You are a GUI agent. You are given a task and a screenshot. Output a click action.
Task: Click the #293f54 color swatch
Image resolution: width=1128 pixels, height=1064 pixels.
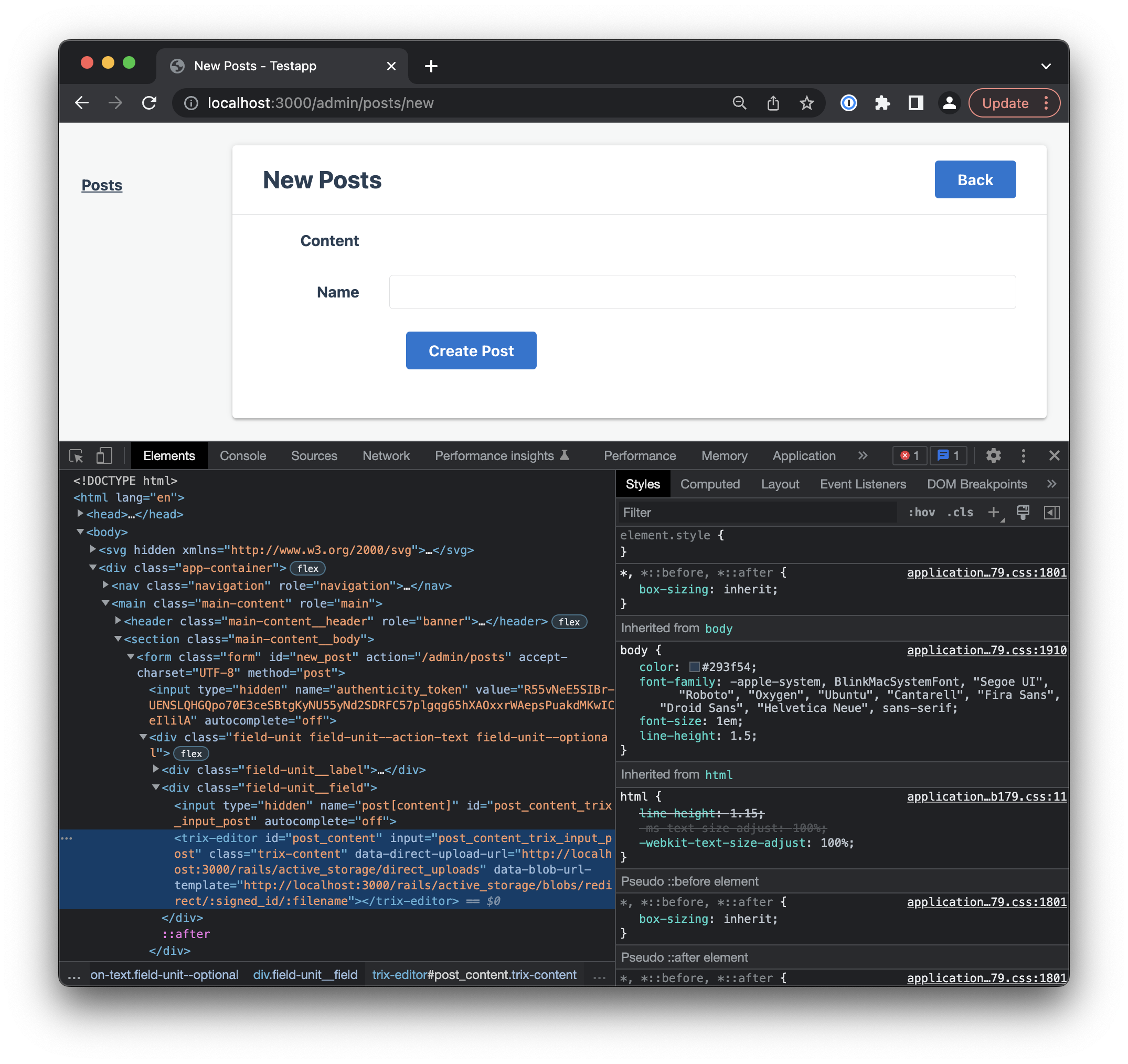pos(694,667)
